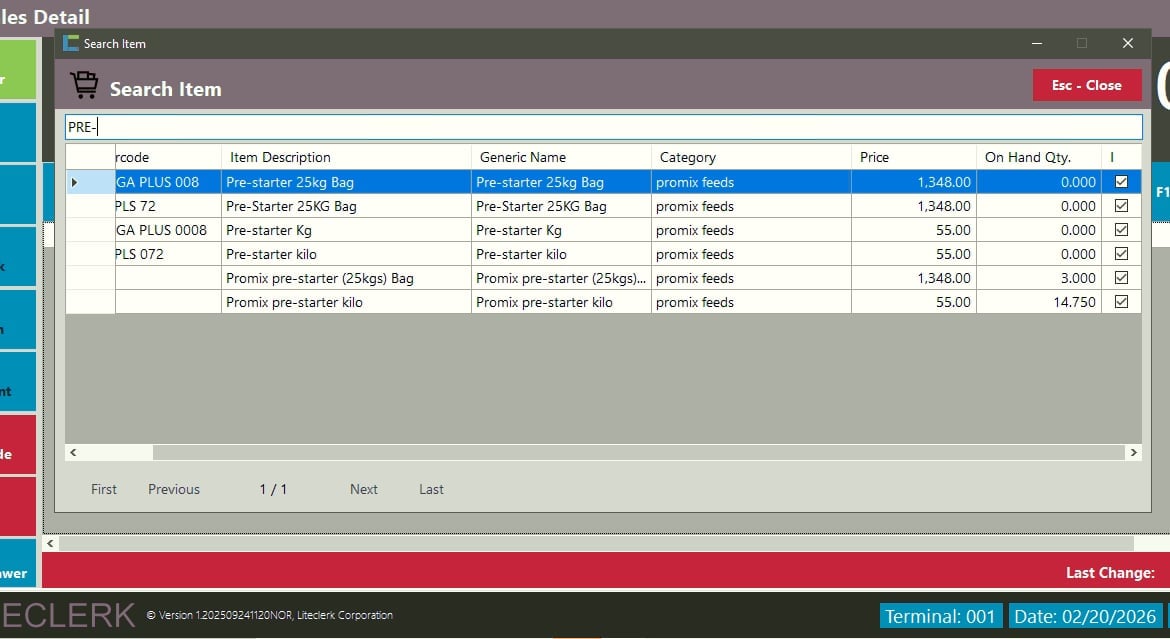The image size is (1170, 639).
Task: Select Promix pre-starter (25kgs) Bag item
Action: click(319, 278)
